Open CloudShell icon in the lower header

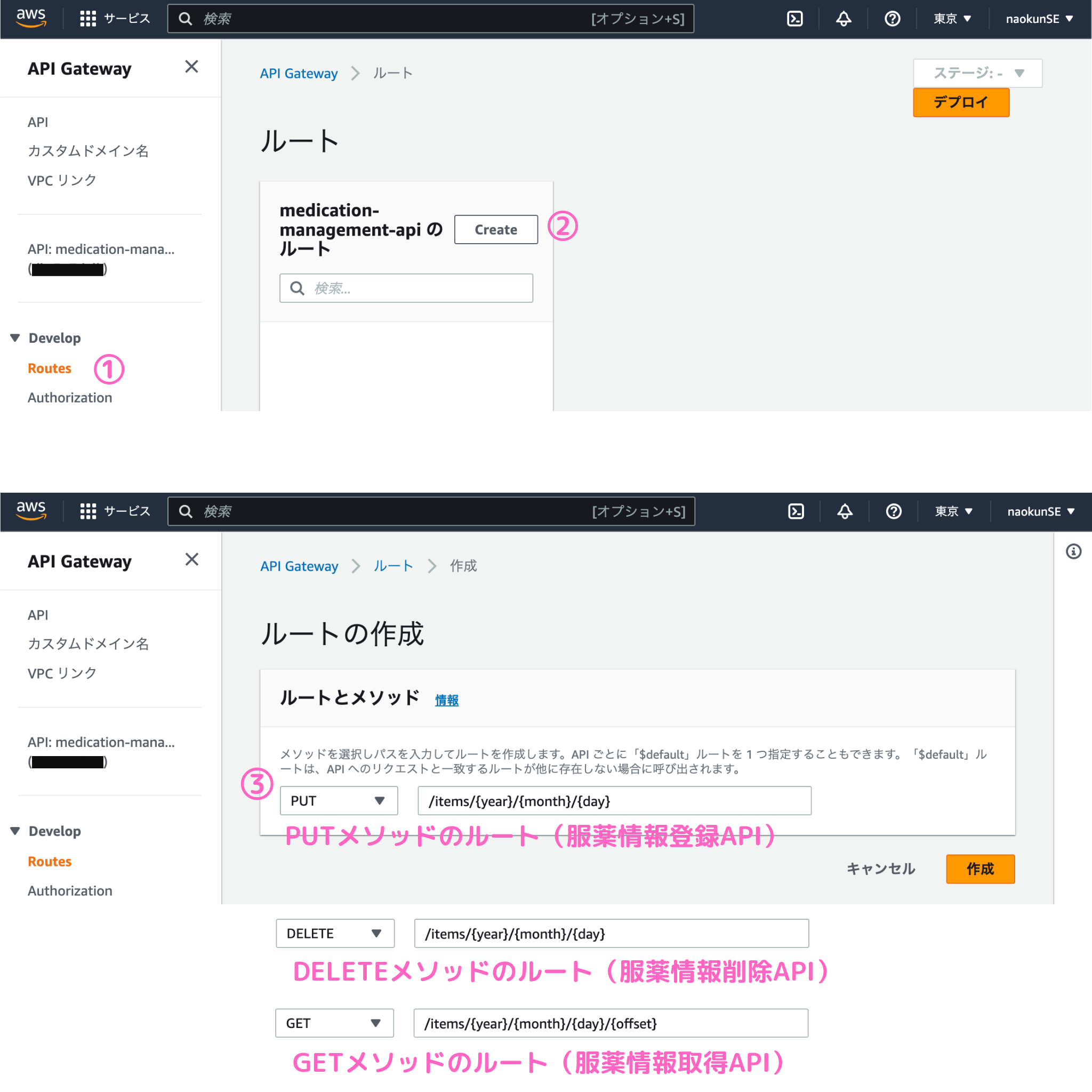click(x=796, y=511)
